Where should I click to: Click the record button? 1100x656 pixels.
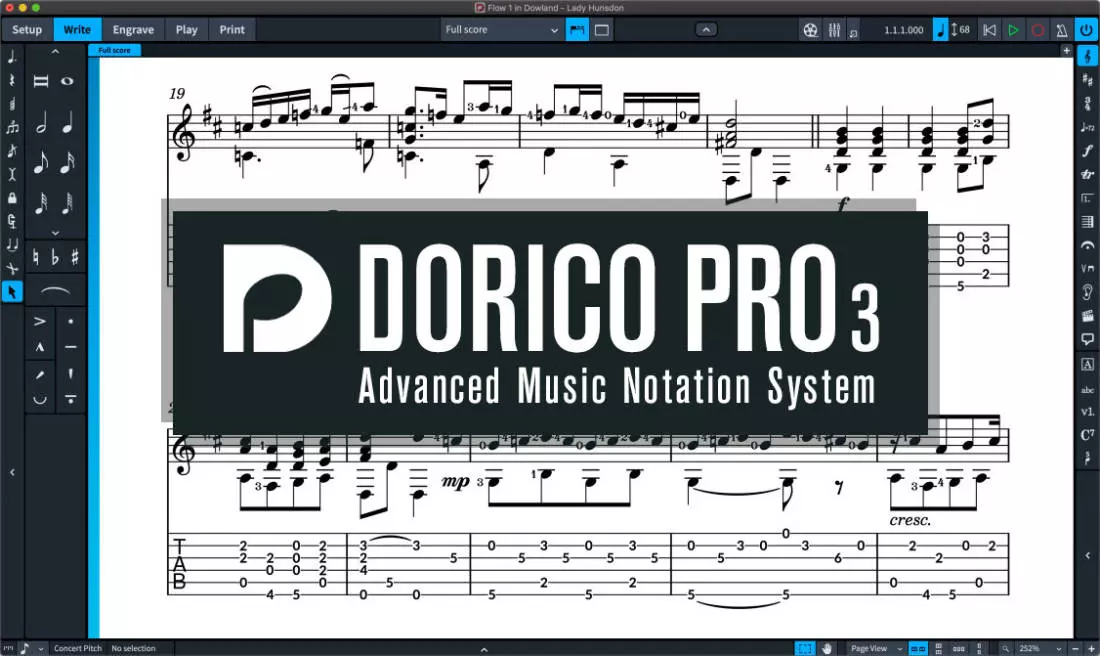1038,30
